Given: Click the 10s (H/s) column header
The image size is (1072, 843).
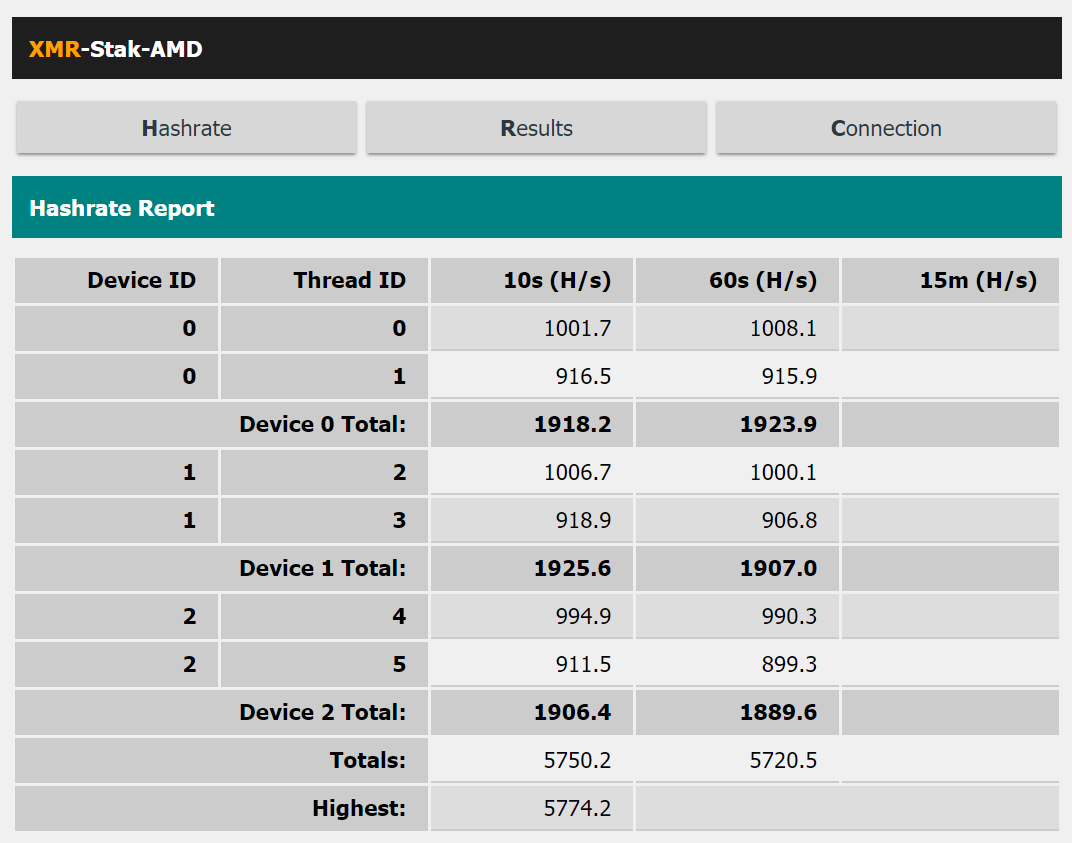Looking at the screenshot, I should pyautogui.click(x=532, y=280).
